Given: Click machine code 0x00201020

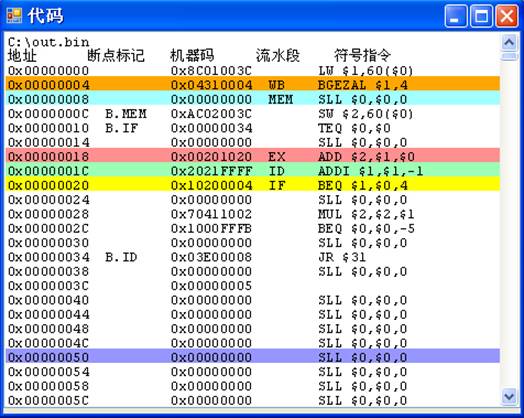Looking at the screenshot, I should coord(211,157).
